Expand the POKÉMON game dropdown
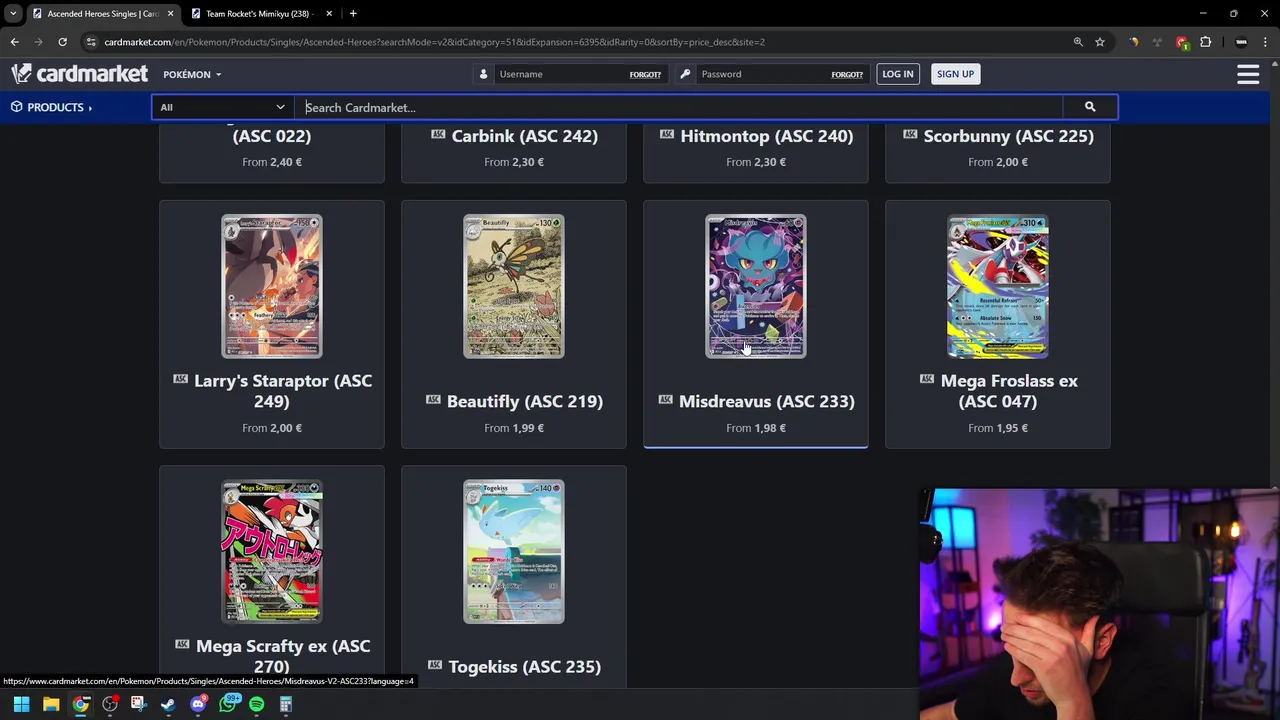 tap(192, 74)
